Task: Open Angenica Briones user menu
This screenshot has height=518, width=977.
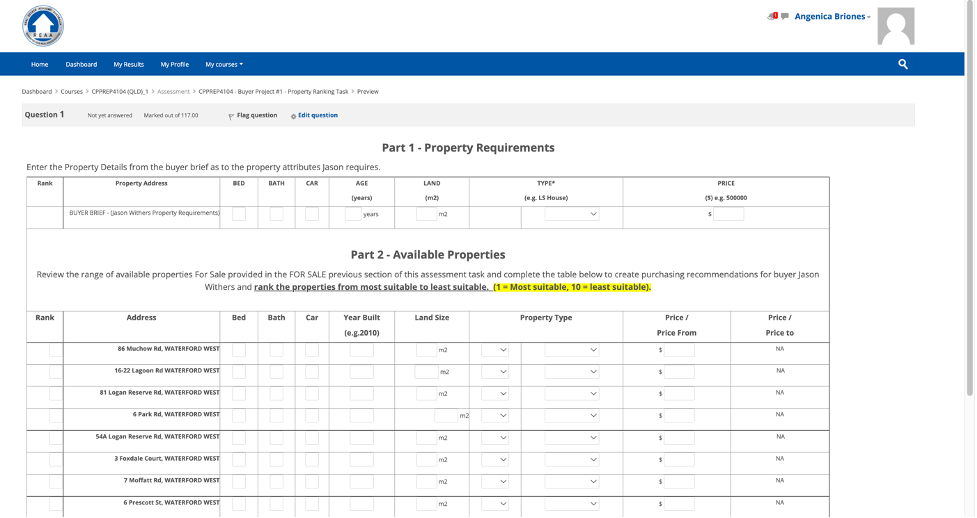Action: (x=832, y=16)
